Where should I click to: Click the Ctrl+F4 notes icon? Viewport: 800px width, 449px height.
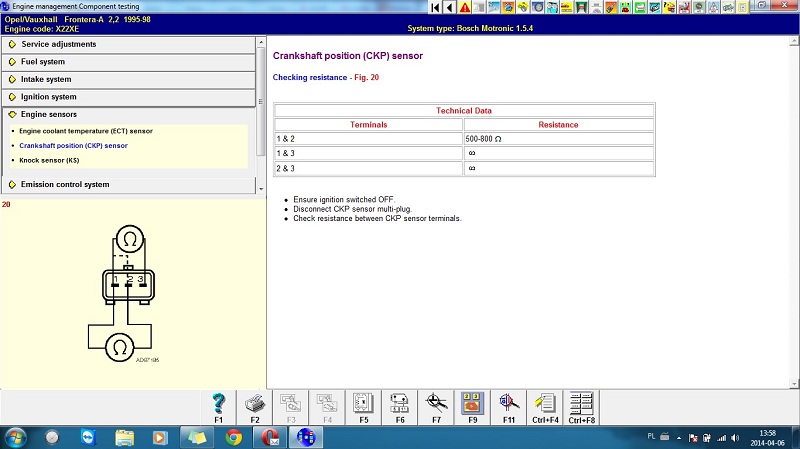(545, 404)
